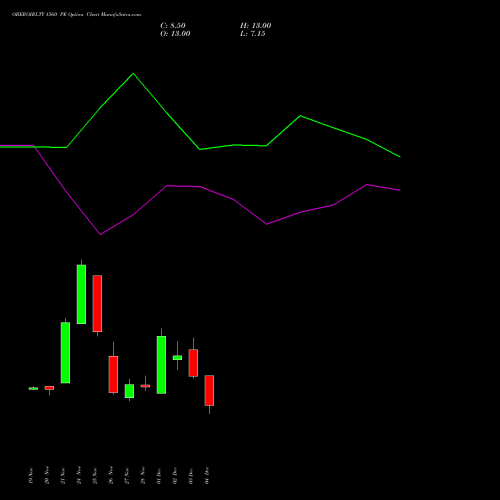Click the lowest dip of the purple line
500x500 pixels.
click(100, 234)
